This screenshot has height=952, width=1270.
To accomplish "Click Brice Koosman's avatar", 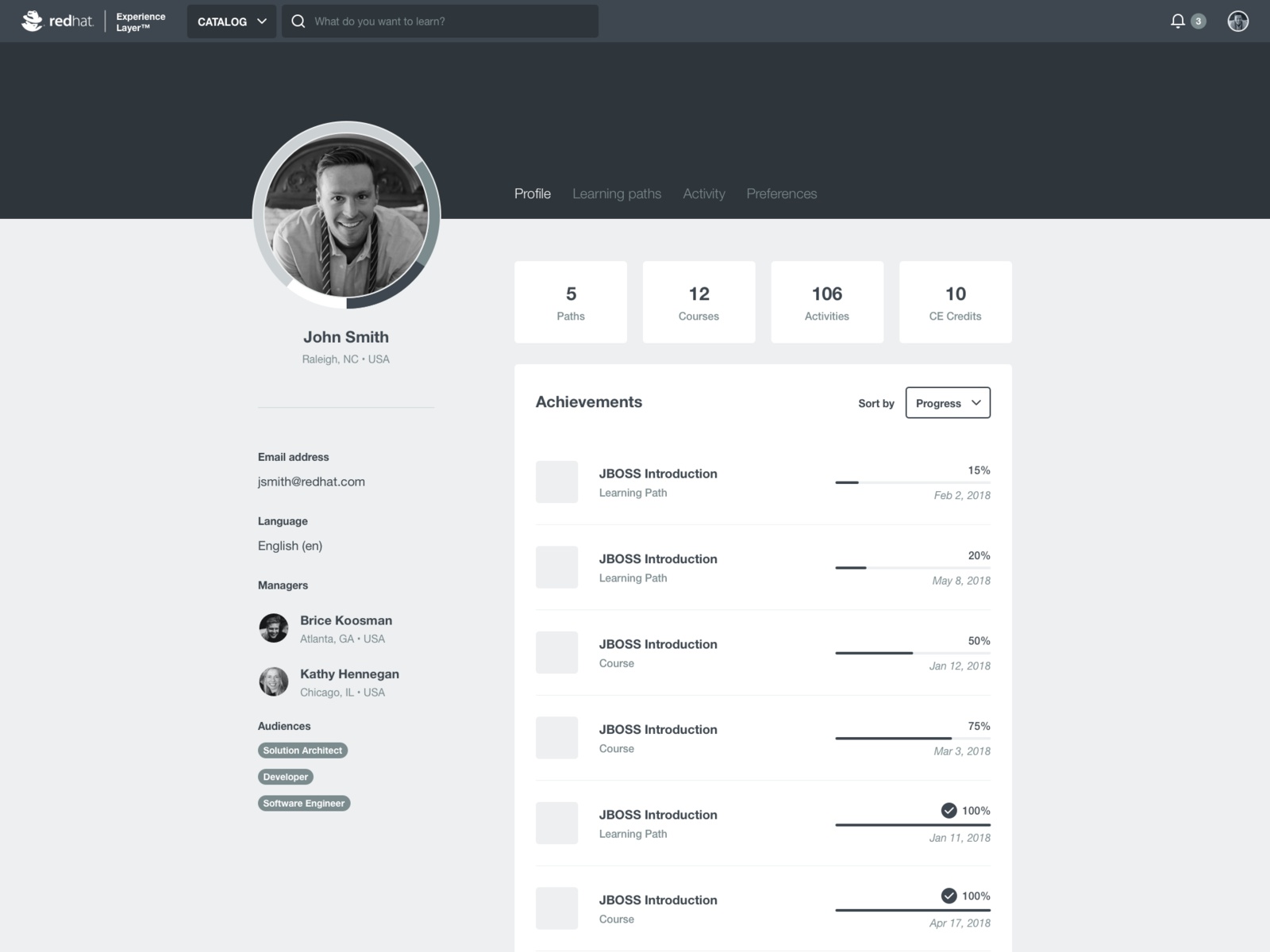I will pyautogui.click(x=273, y=628).
